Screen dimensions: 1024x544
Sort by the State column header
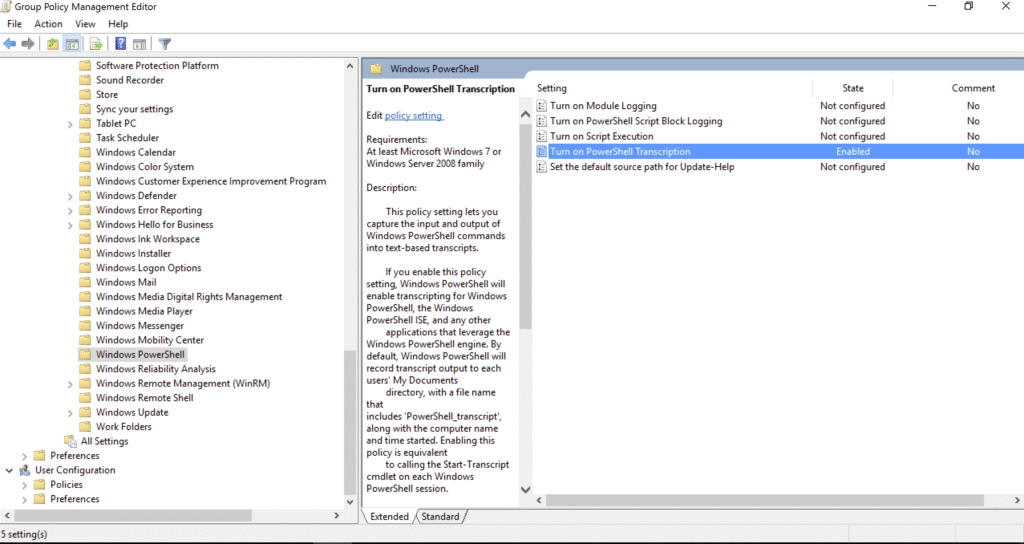click(853, 88)
